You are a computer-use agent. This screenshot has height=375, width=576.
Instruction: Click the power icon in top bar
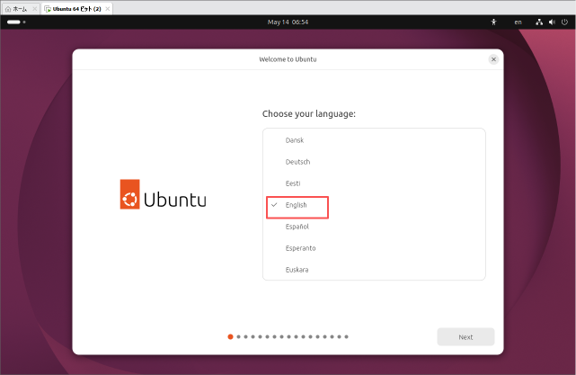tap(565, 22)
